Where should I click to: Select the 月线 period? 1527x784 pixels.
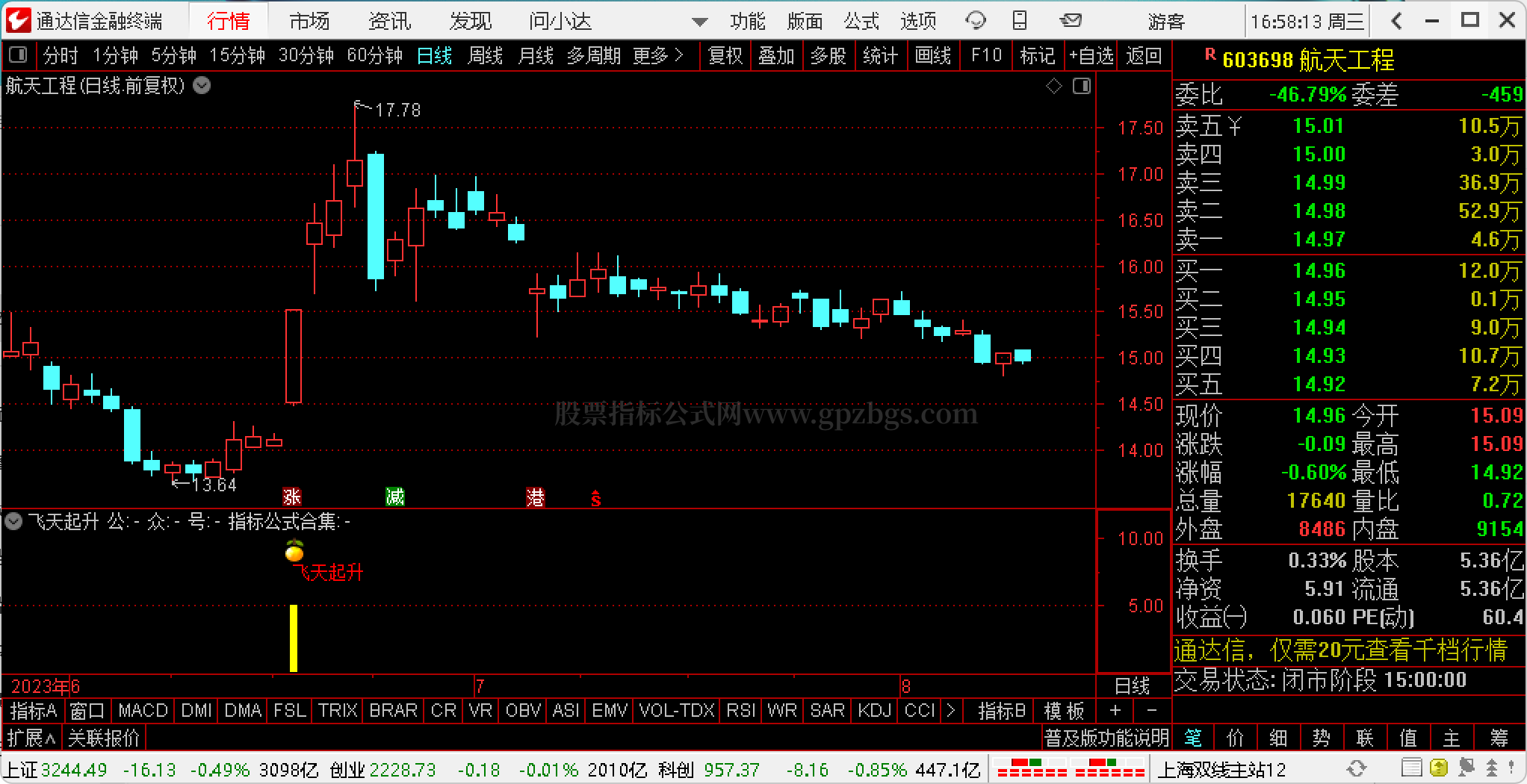pos(536,55)
